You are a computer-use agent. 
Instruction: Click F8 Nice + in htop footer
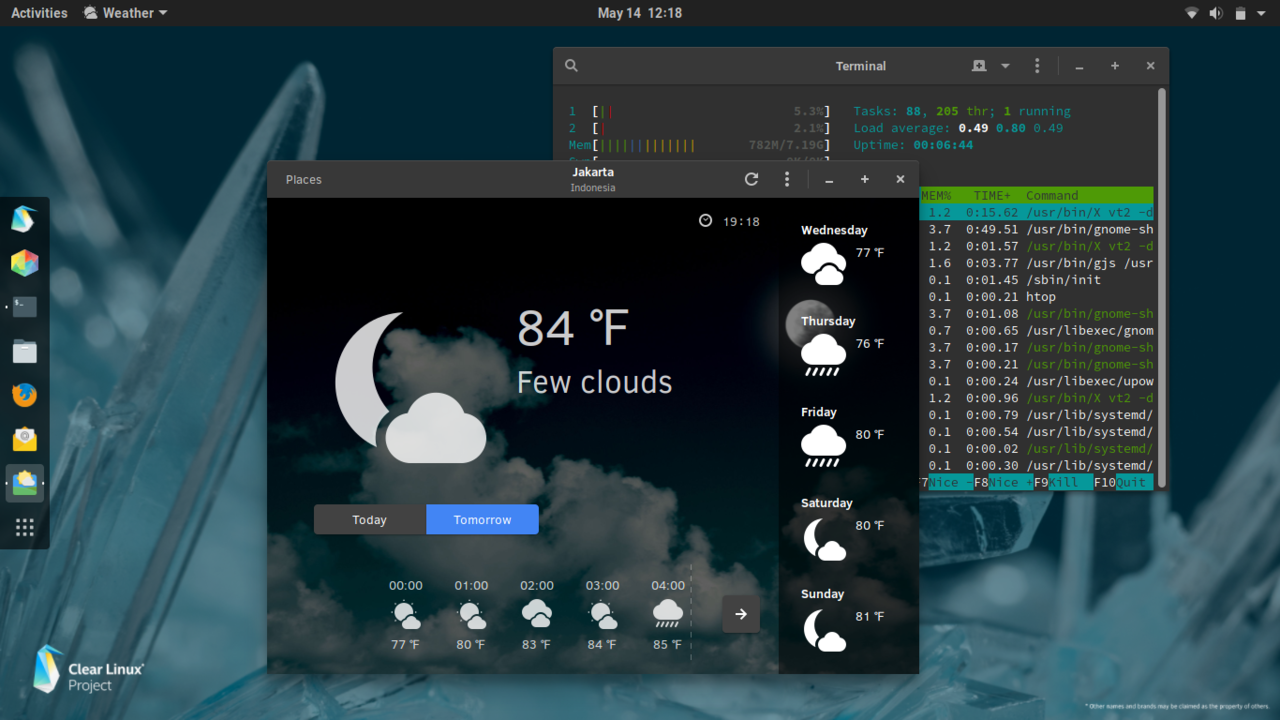[x=1004, y=482]
